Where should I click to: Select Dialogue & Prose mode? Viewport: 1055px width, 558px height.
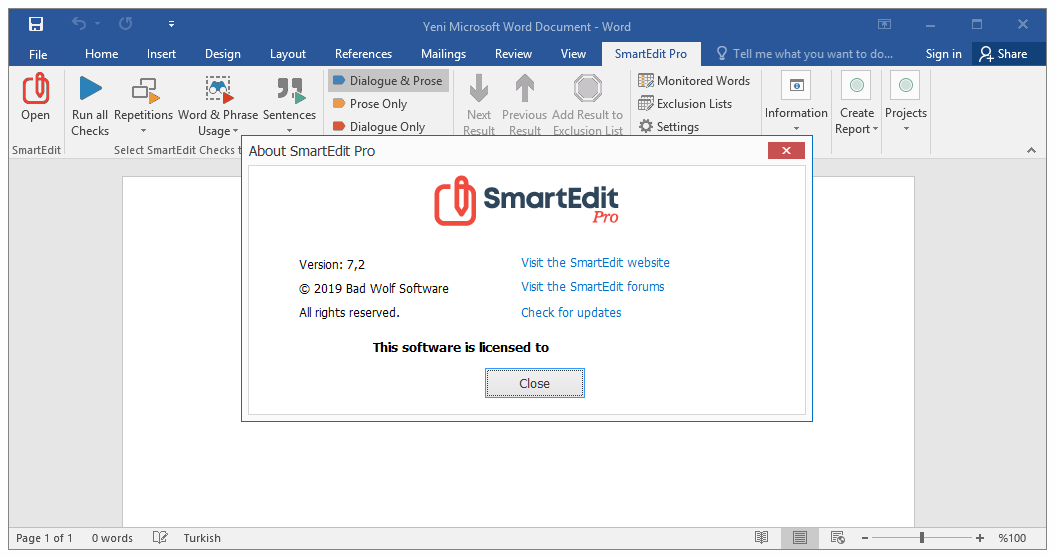click(388, 81)
